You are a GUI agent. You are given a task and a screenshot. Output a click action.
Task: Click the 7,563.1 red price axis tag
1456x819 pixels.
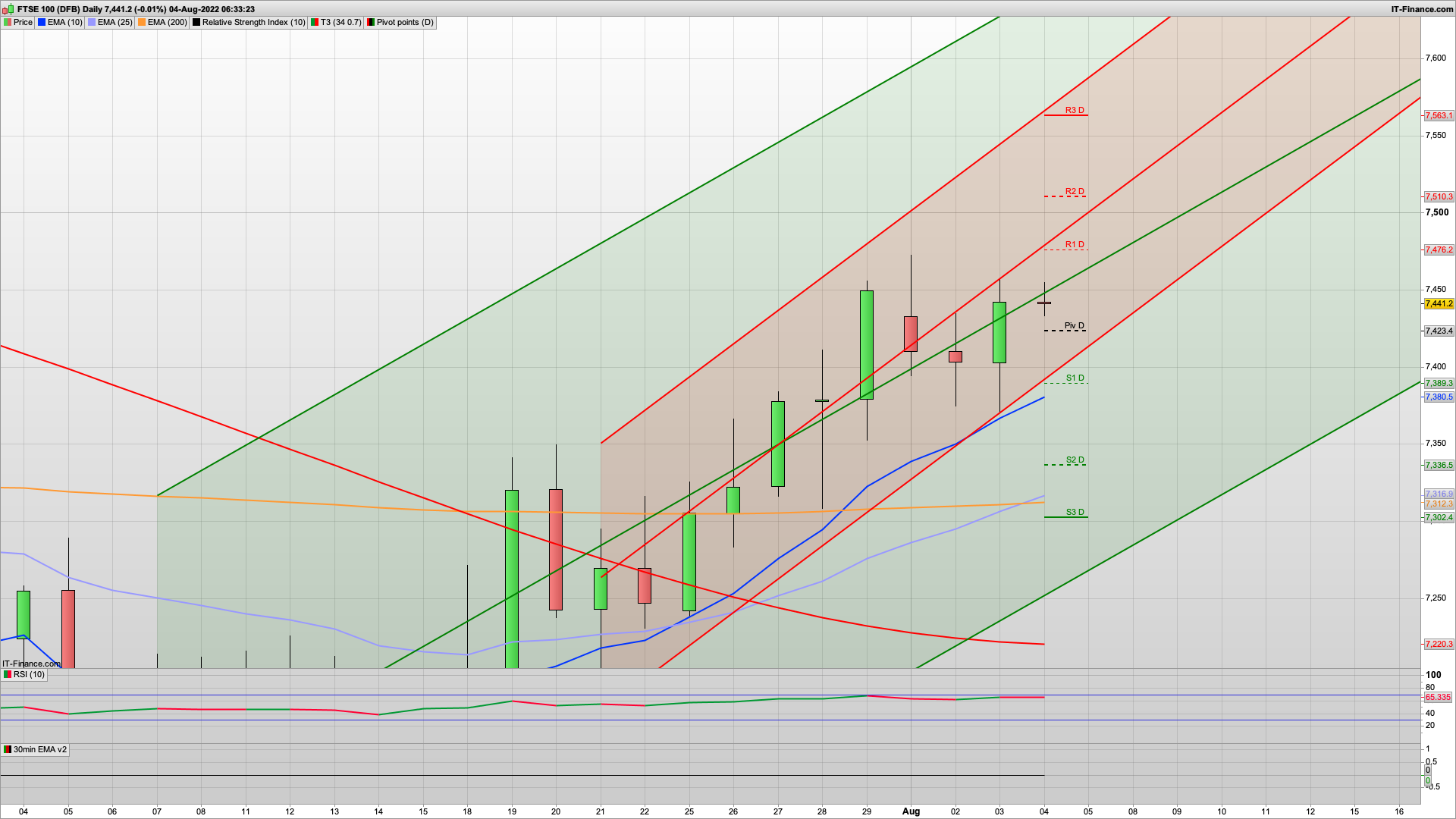pos(1439,115)
